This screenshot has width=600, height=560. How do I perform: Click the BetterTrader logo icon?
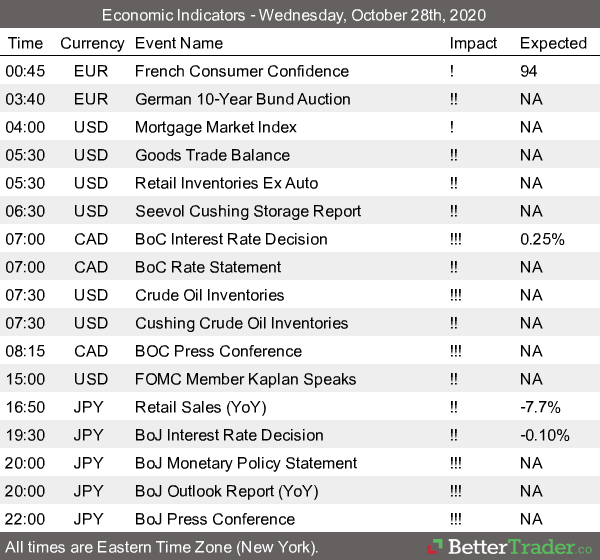click(x=434, y=547)
